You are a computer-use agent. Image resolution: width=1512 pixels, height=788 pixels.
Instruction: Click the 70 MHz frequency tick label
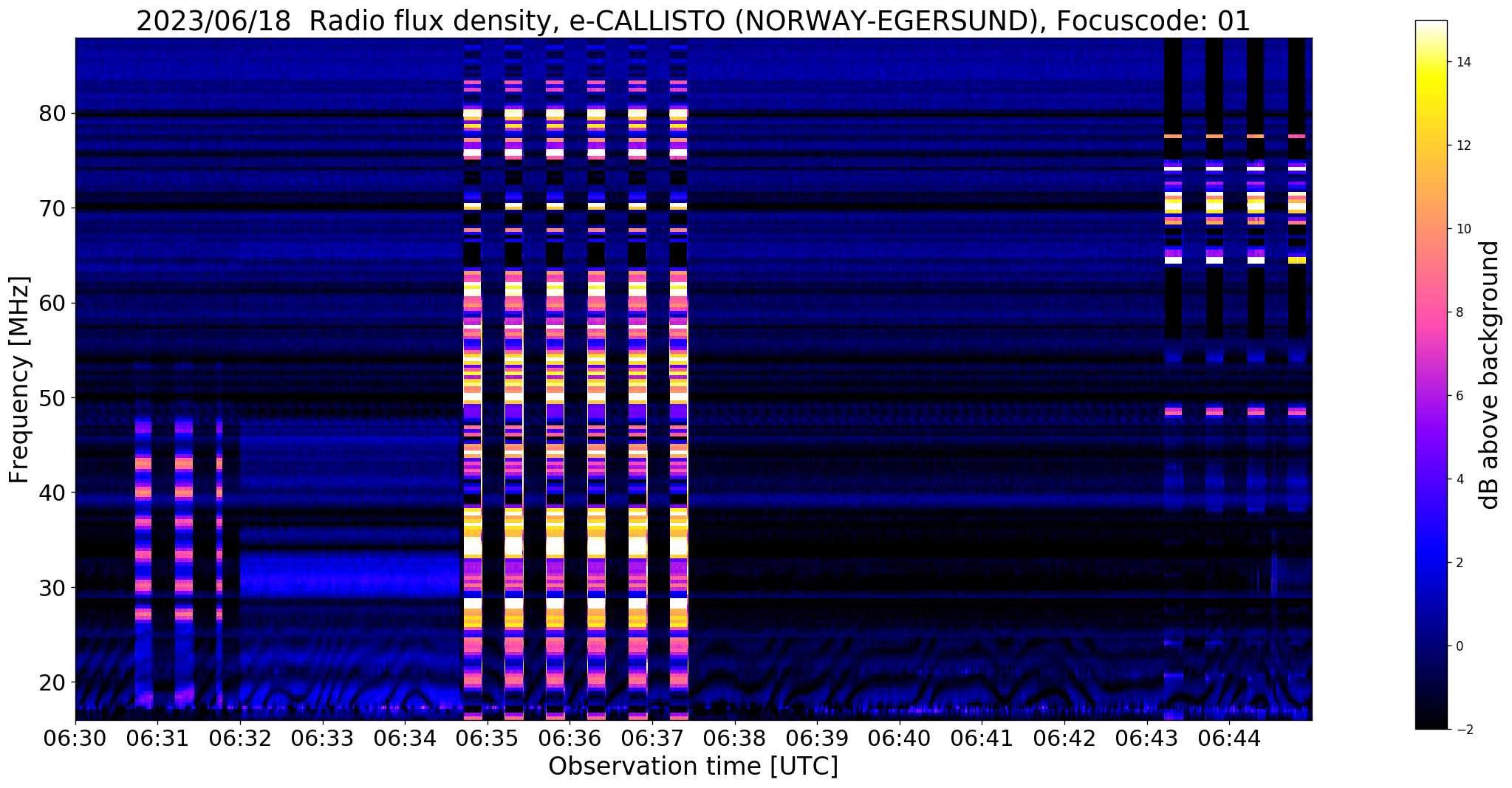pos(53,208)
